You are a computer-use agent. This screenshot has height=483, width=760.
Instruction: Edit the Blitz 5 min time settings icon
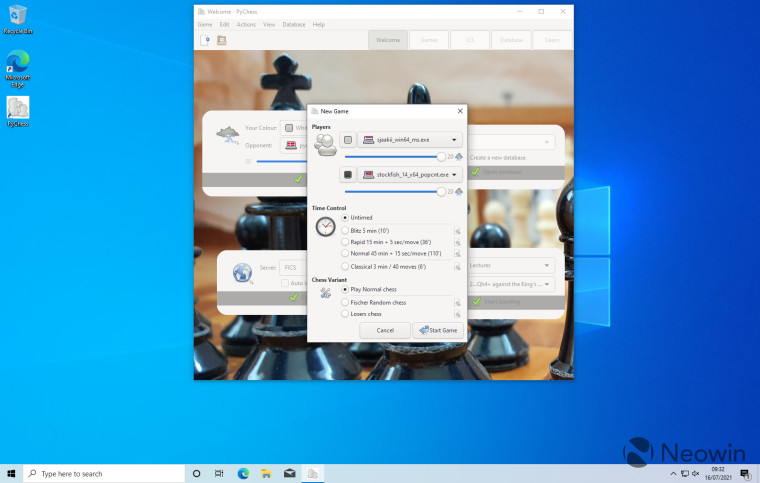[457, 231]
